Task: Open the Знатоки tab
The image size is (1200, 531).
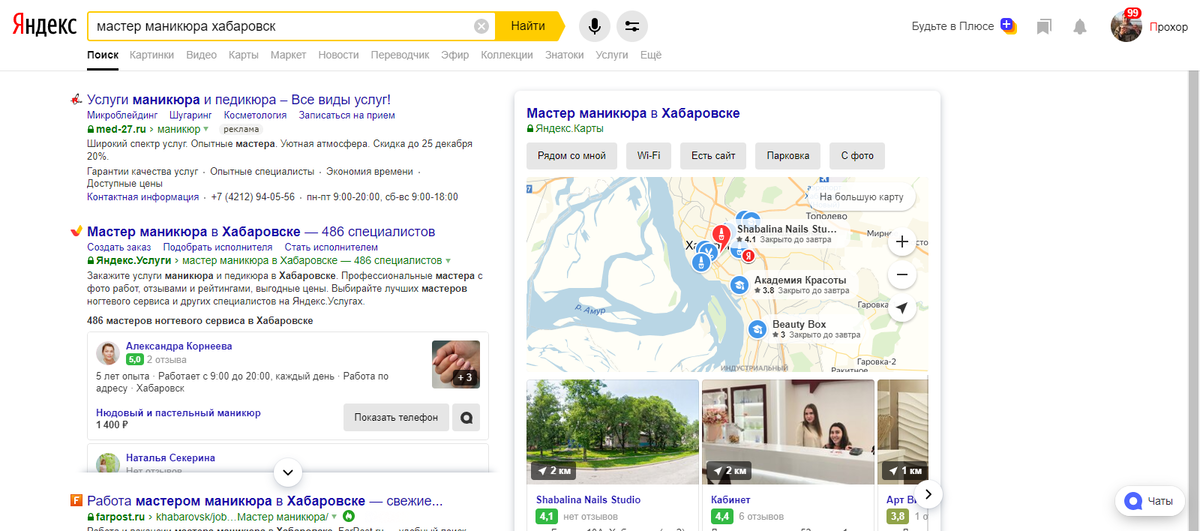Action: 565,55
